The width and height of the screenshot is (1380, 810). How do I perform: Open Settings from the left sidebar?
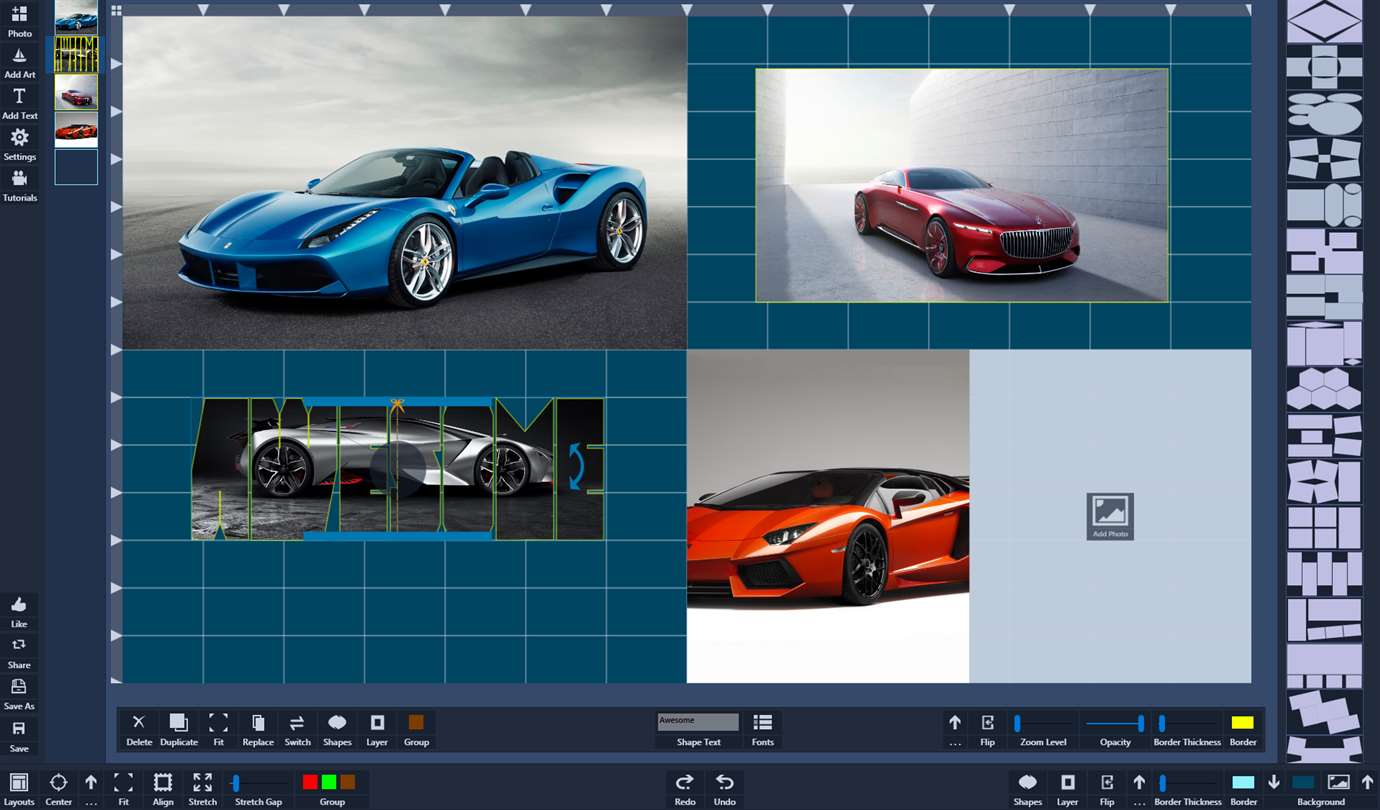tap(19, 144)
